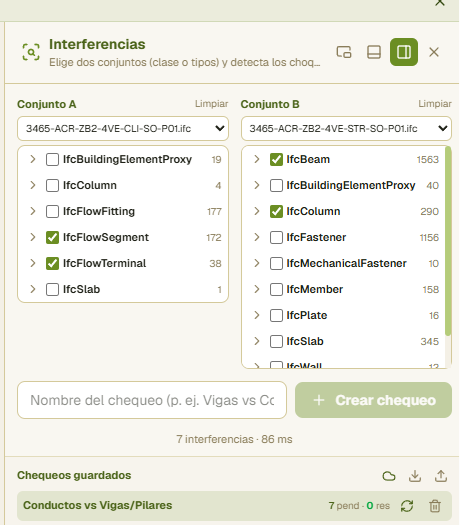Delete the Conductos vs Vigas/Pilares check
Screen dimensions: 460x525
(x=435, y=506)
